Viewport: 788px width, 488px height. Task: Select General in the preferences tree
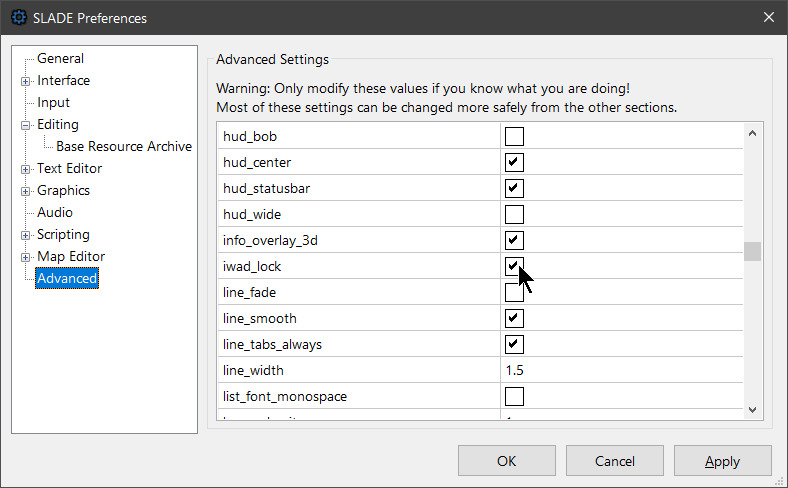60,59
